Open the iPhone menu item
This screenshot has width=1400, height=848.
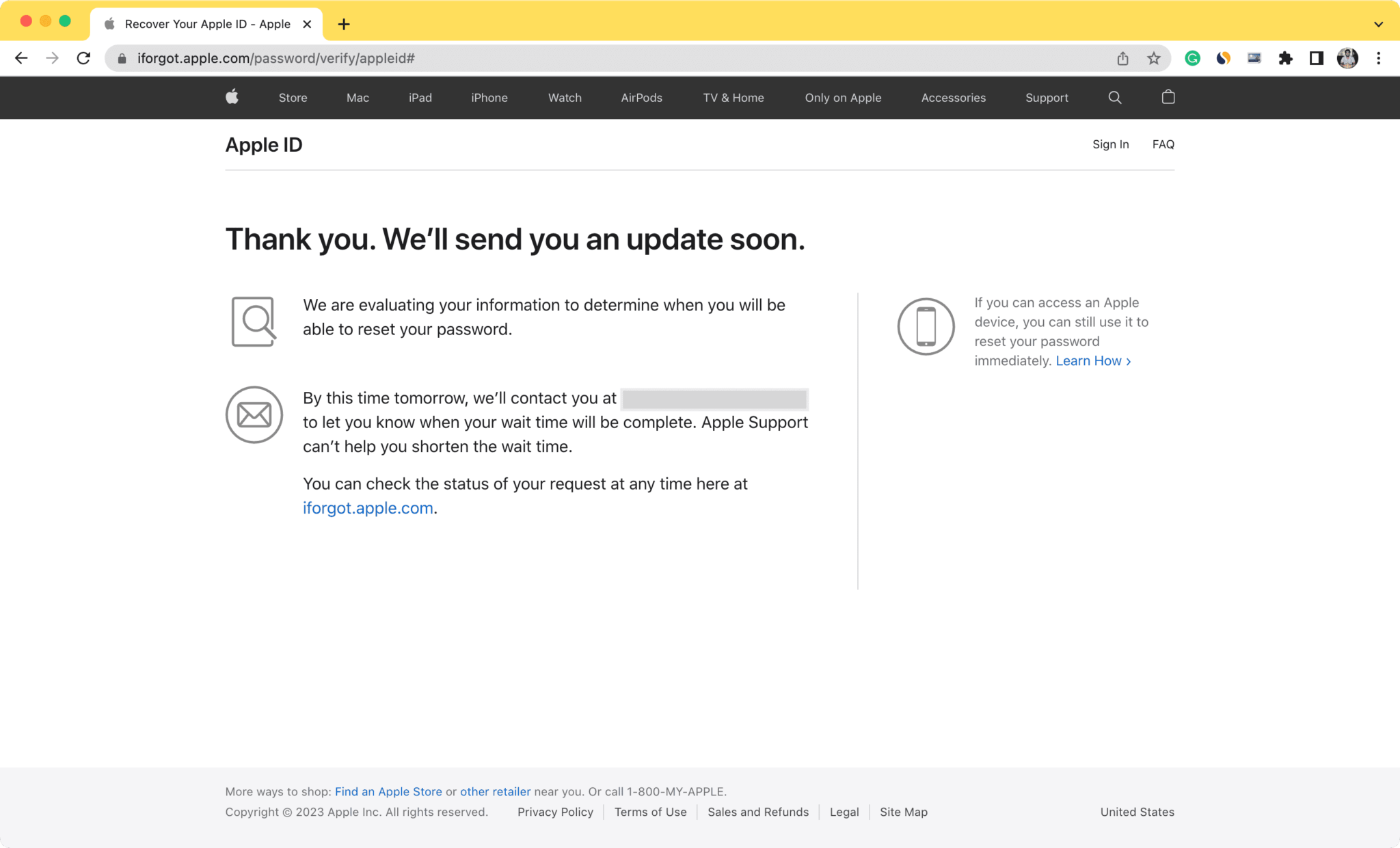click(489, 98)
